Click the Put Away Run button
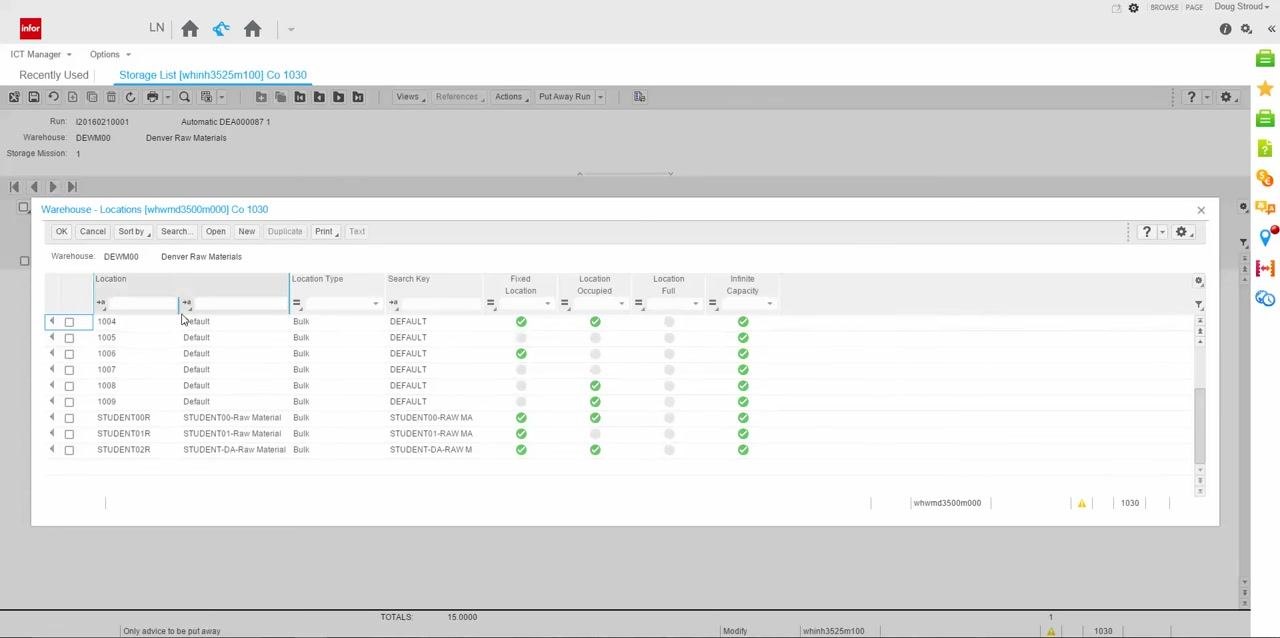 (564, 97)
